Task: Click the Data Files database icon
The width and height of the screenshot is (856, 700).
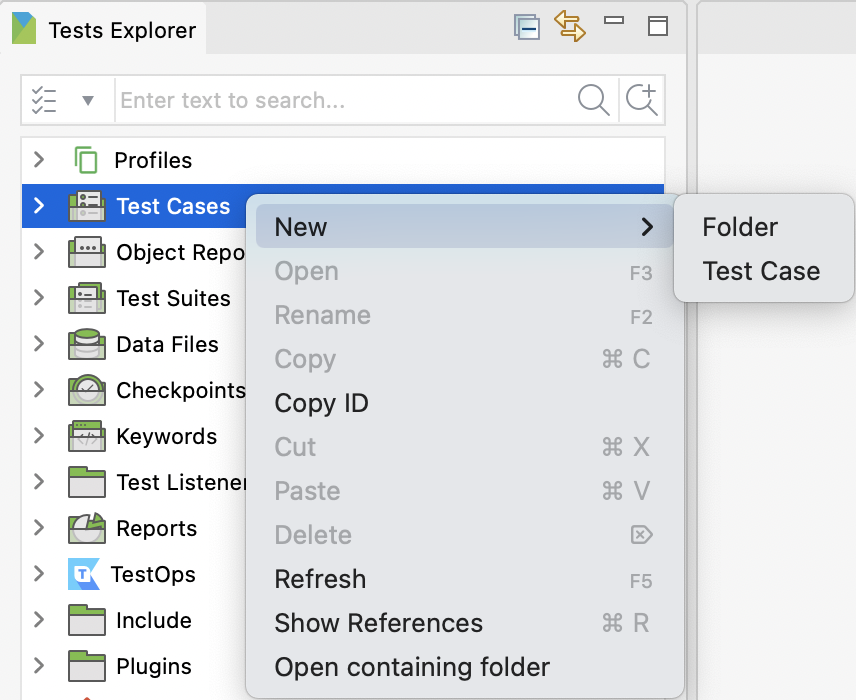Action: 85,344
